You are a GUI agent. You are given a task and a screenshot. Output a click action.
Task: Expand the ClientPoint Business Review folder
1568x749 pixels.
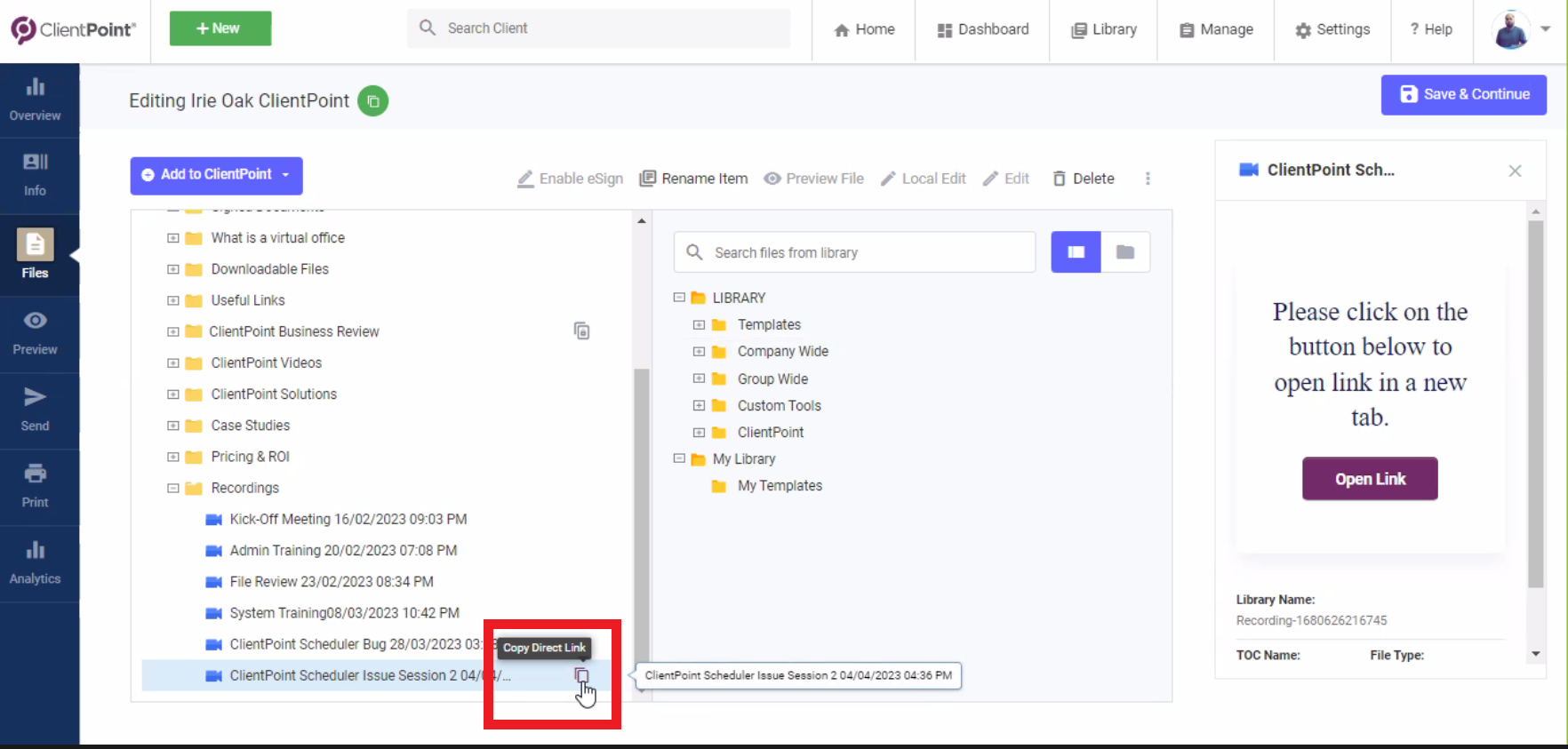click(173, 331)
